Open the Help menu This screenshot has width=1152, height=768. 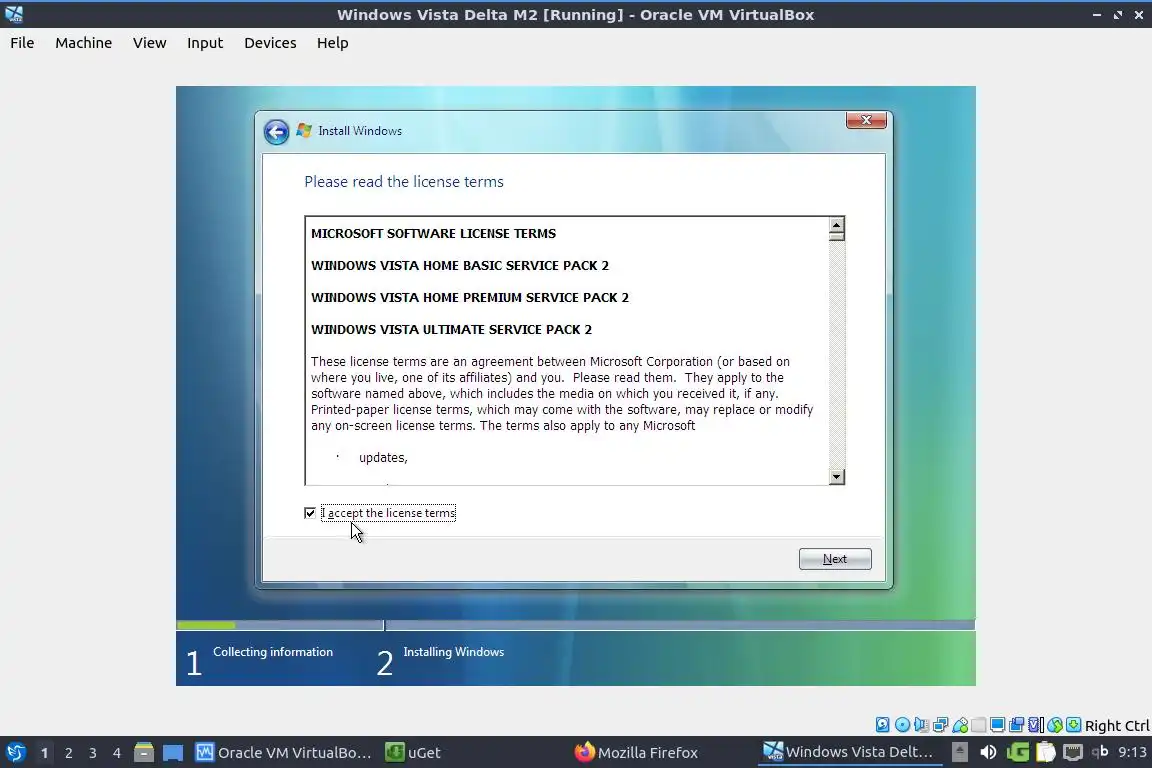click(333, 43)
